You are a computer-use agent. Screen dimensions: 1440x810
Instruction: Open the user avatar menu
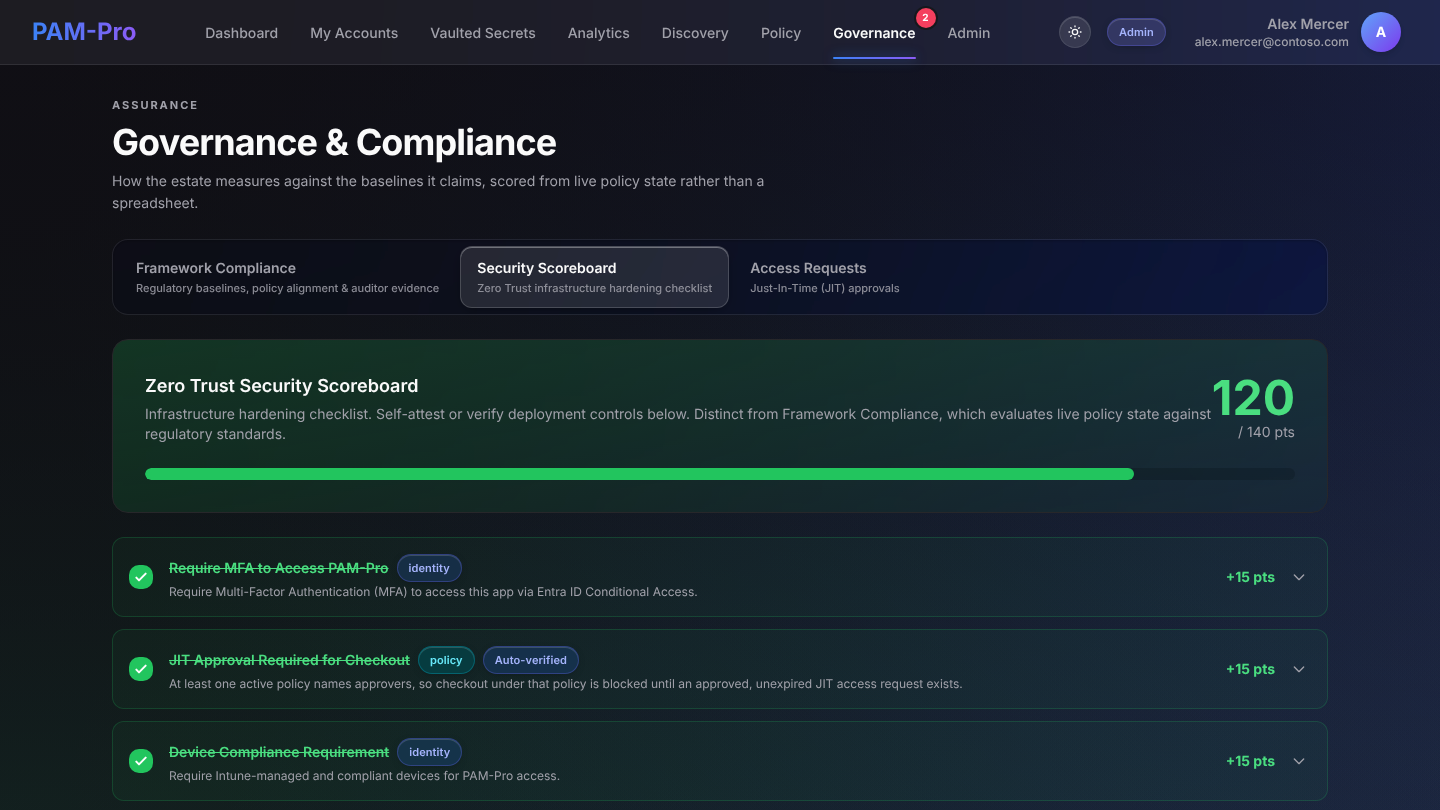[x=1381, y=32]
